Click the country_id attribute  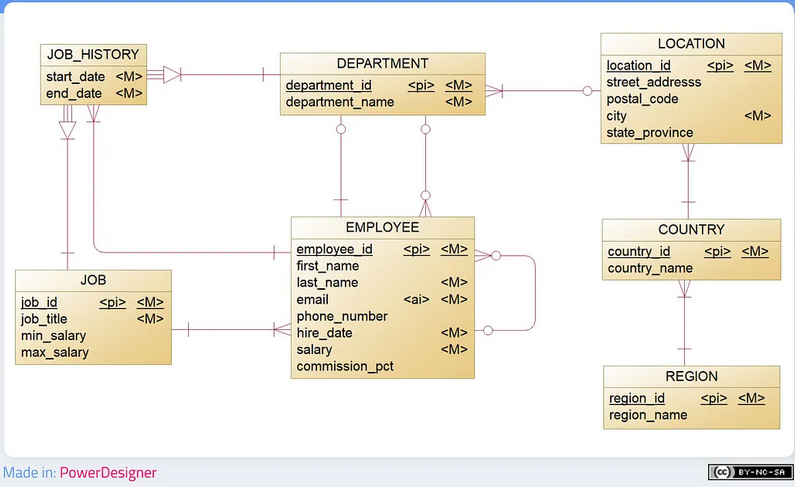(x=638, y=251)
